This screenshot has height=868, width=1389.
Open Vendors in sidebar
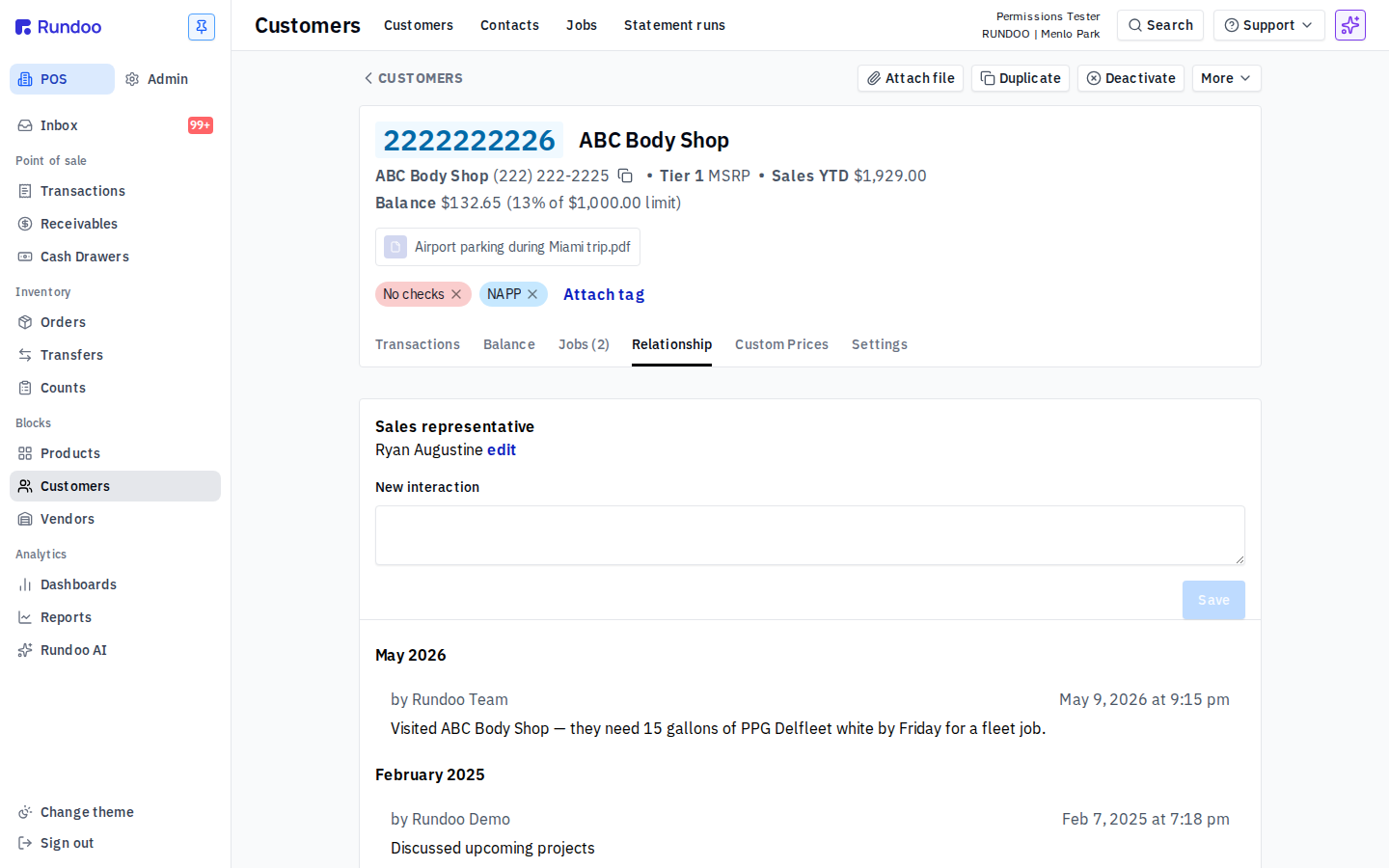coord(115,519)
